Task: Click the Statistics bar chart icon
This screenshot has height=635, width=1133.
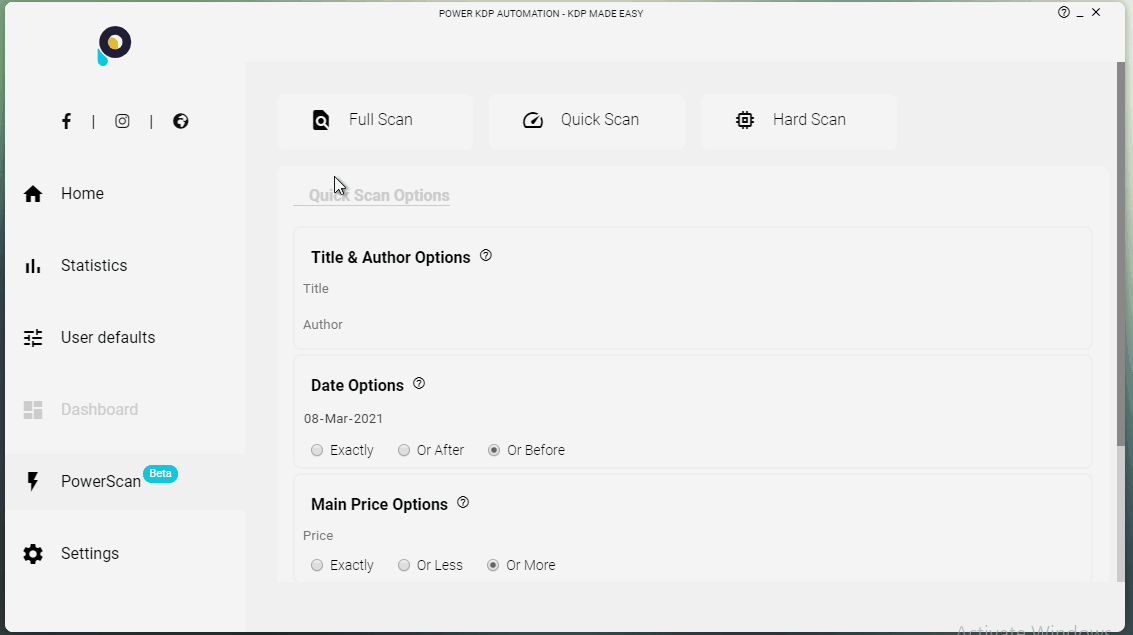Action: [x=33, y=266]
